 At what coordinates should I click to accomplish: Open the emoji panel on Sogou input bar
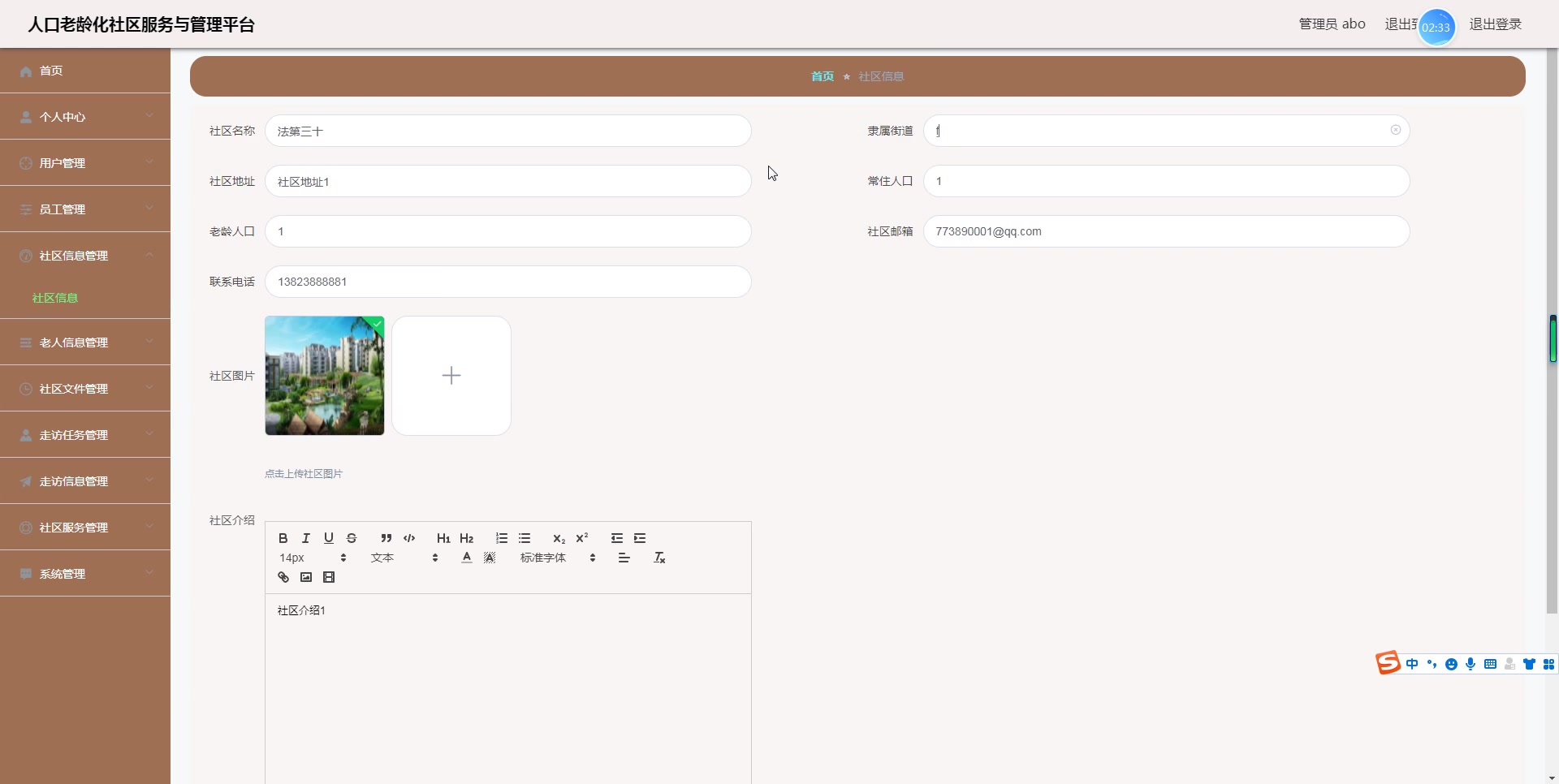1452,663
